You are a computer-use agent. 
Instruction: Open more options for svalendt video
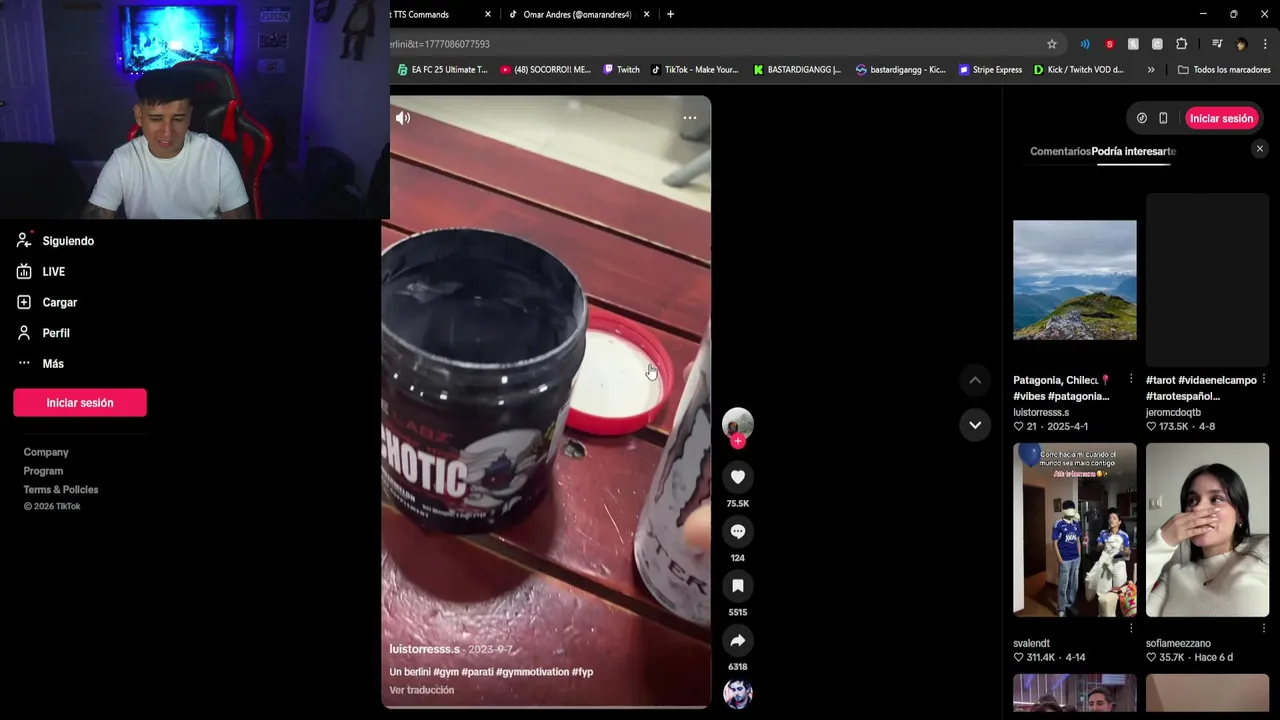1131,628
